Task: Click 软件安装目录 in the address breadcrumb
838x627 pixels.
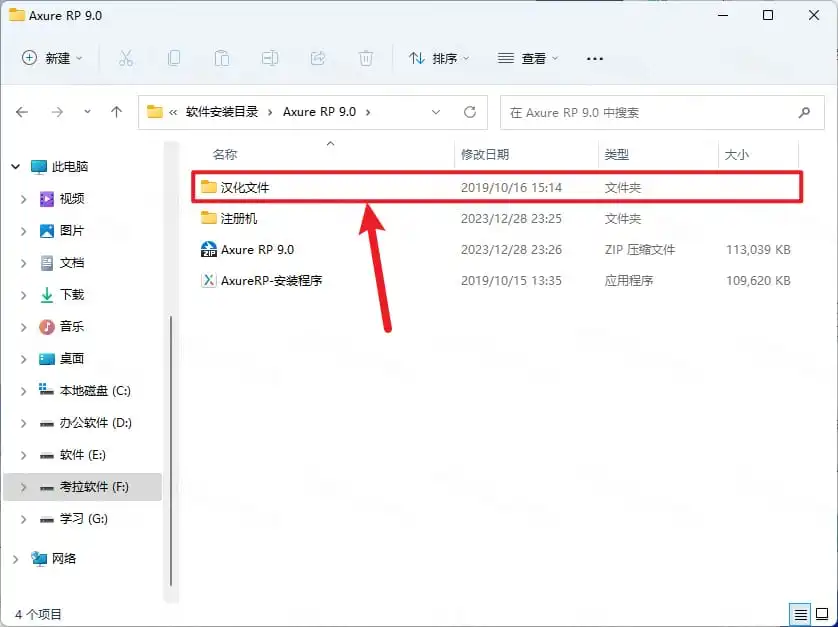Action: coord(222,112)
